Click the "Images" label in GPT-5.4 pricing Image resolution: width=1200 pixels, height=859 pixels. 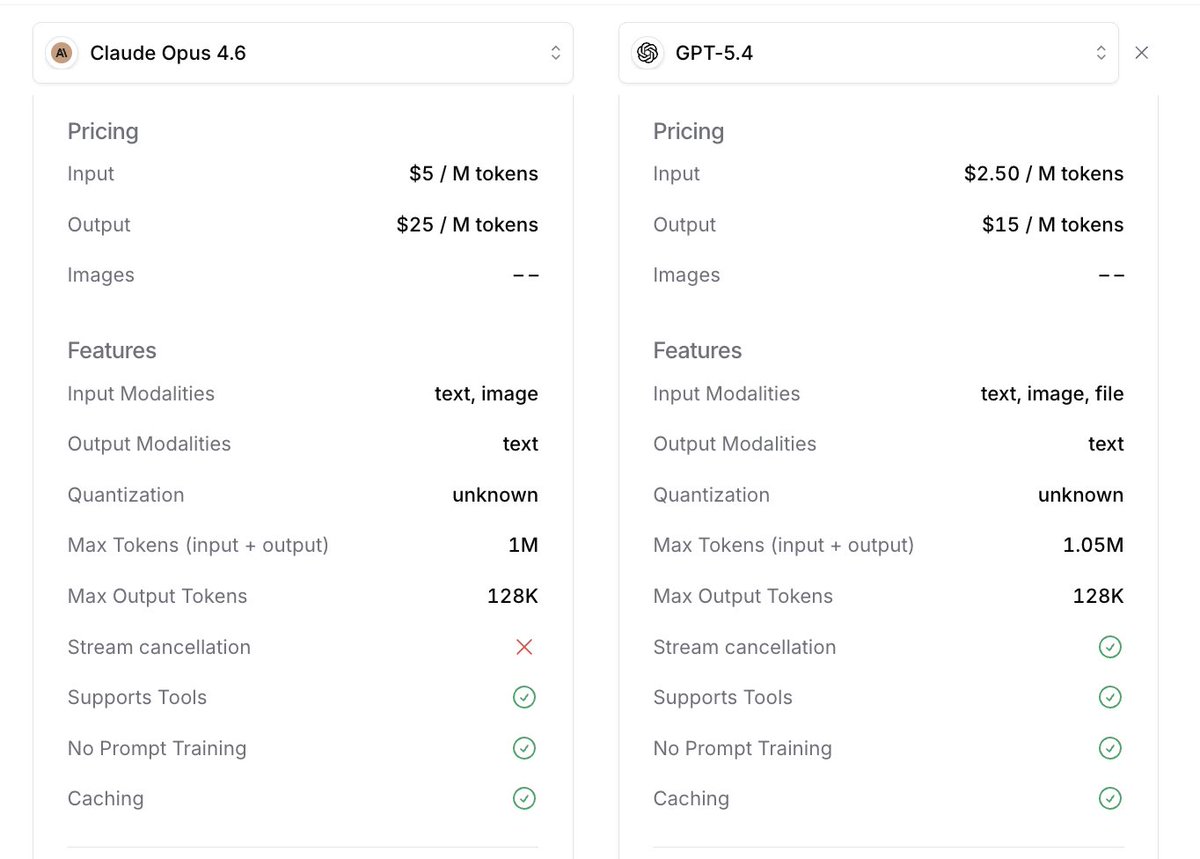(686, 275)
